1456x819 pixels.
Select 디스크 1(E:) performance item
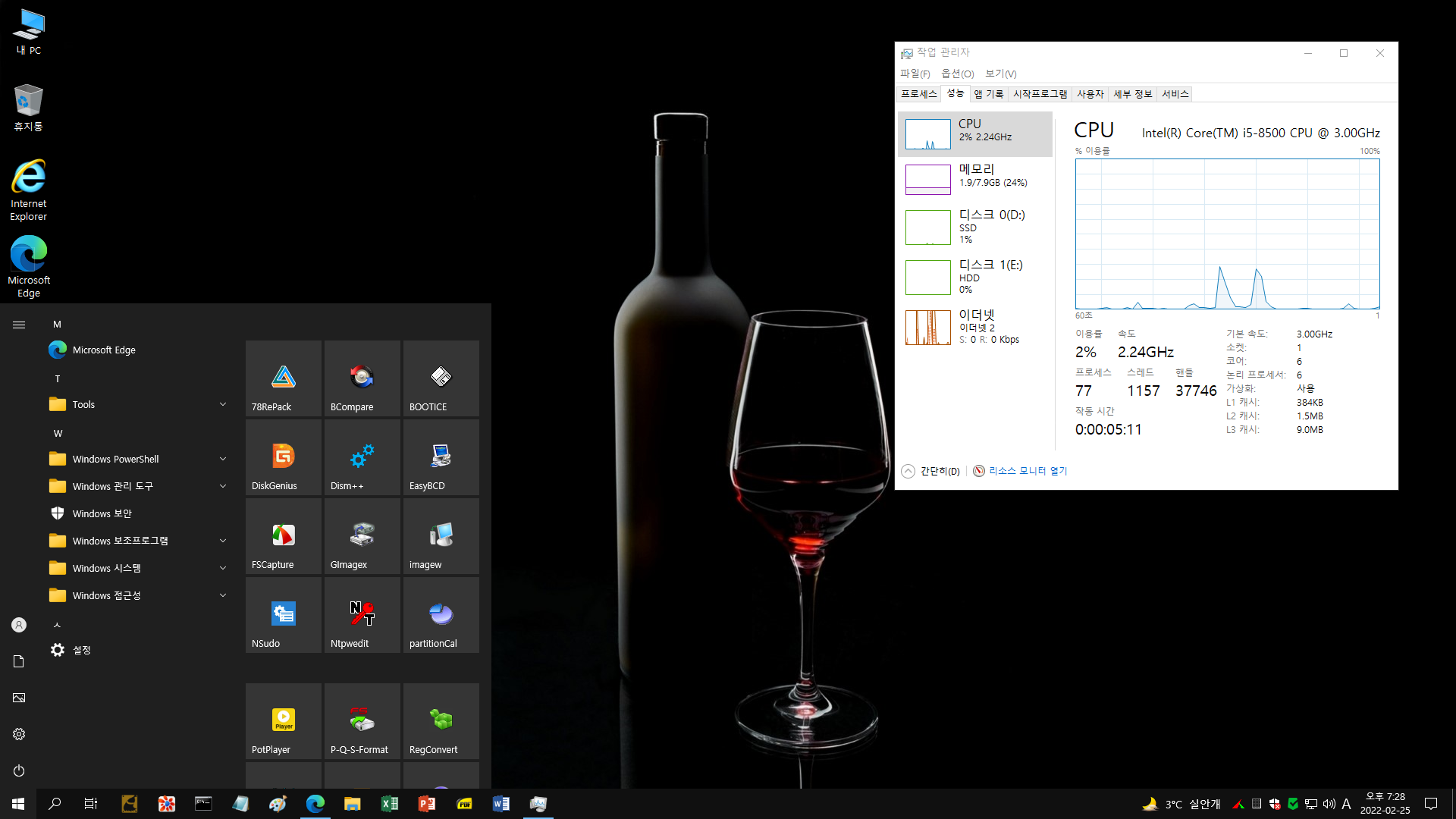(975, 277)
